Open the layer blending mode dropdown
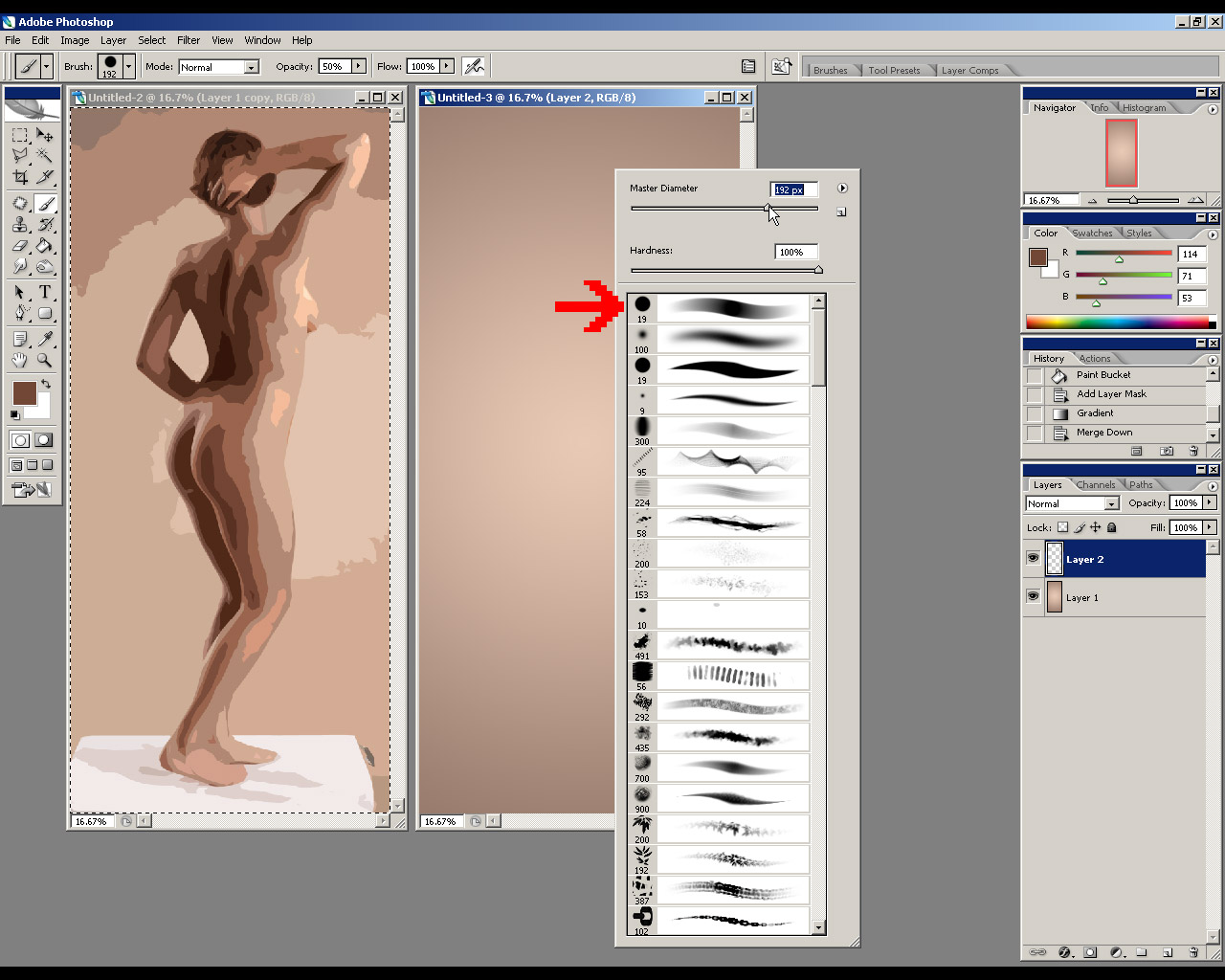Image resolution: width=1225 pixels, height=980 pixels. coord(1111,503)
